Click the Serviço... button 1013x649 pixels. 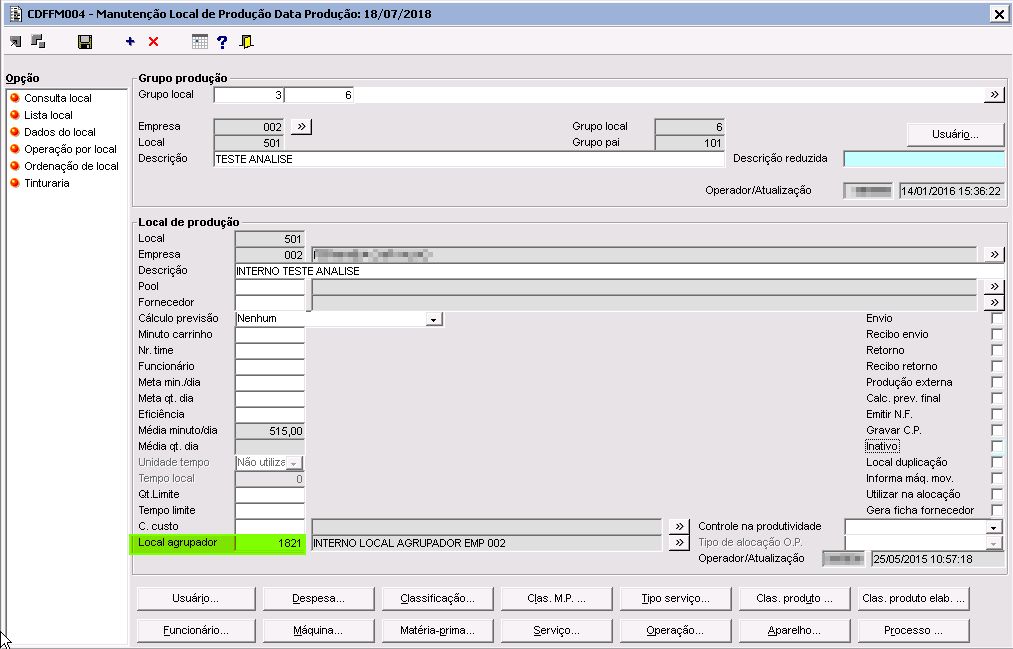click(x=556, y=630)
